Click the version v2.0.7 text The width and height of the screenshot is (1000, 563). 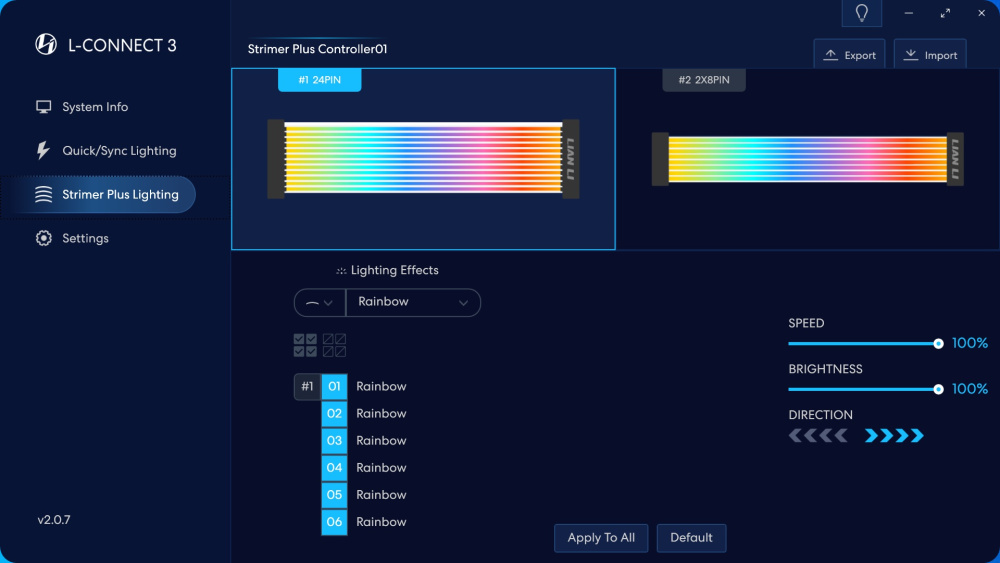click(x=54, y=520)
